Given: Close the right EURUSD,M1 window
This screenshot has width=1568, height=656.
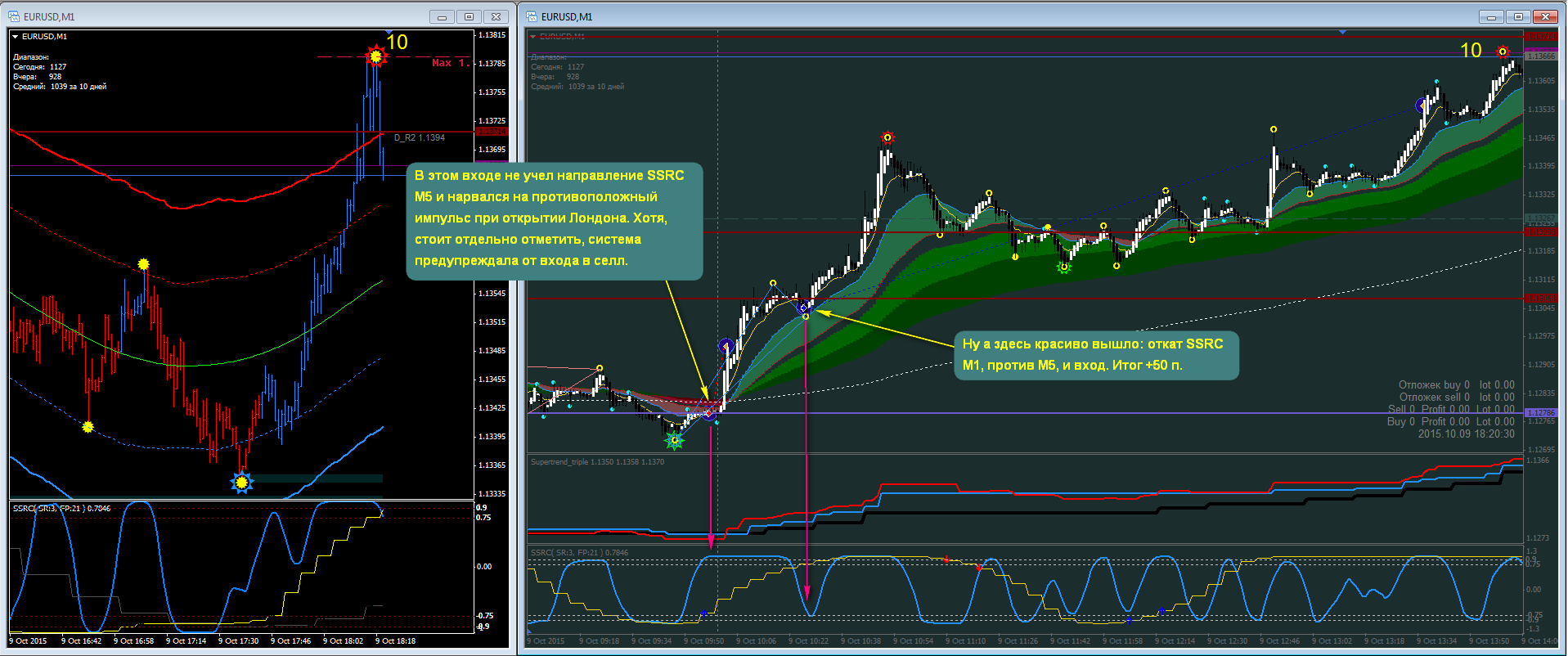Looking at the screenshot, I should tap(1546, 16).
